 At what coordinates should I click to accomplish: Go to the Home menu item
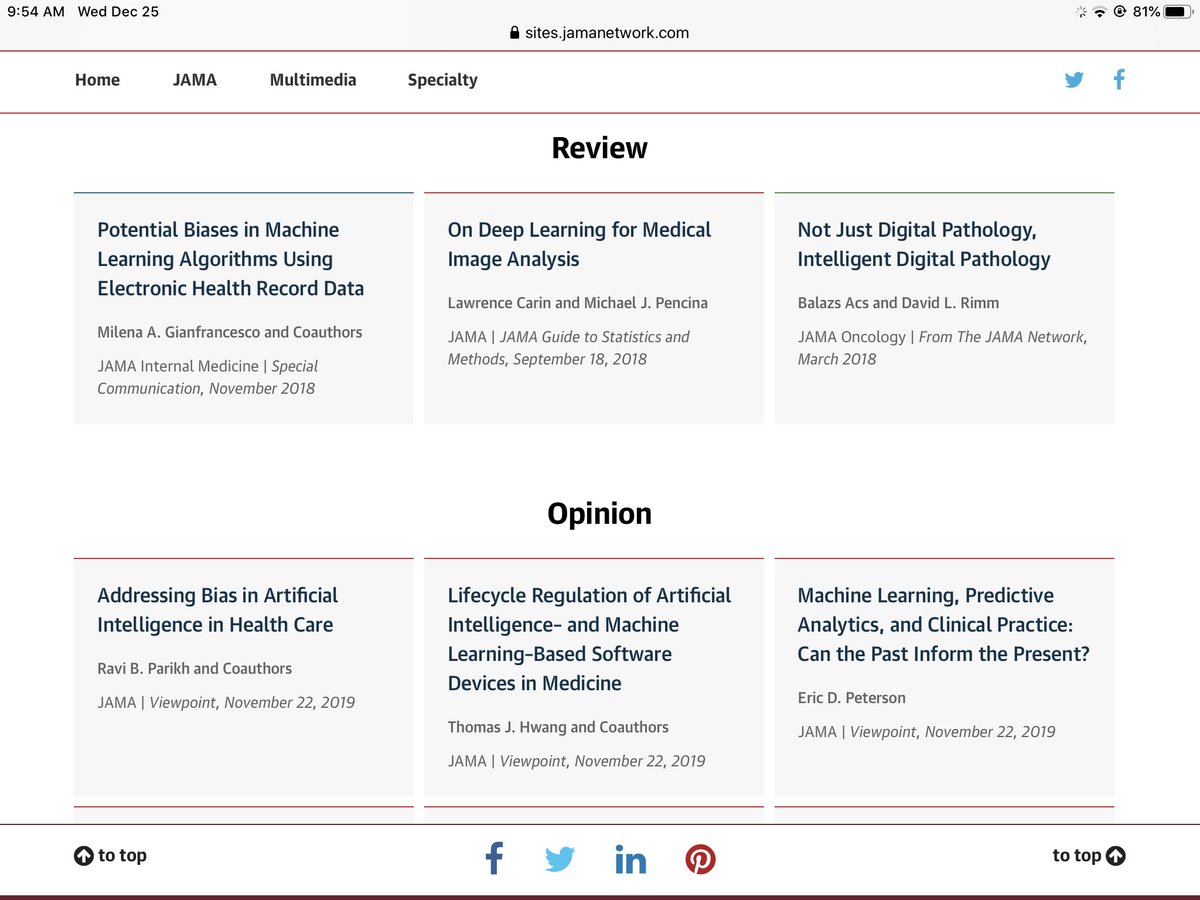coord(97,80)
